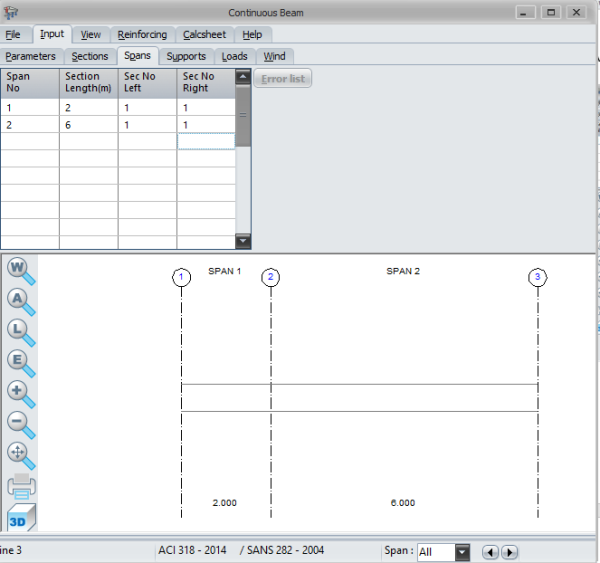
Task: Click the Zoom All (A) magnifier icon
Action: click(20, 300)
